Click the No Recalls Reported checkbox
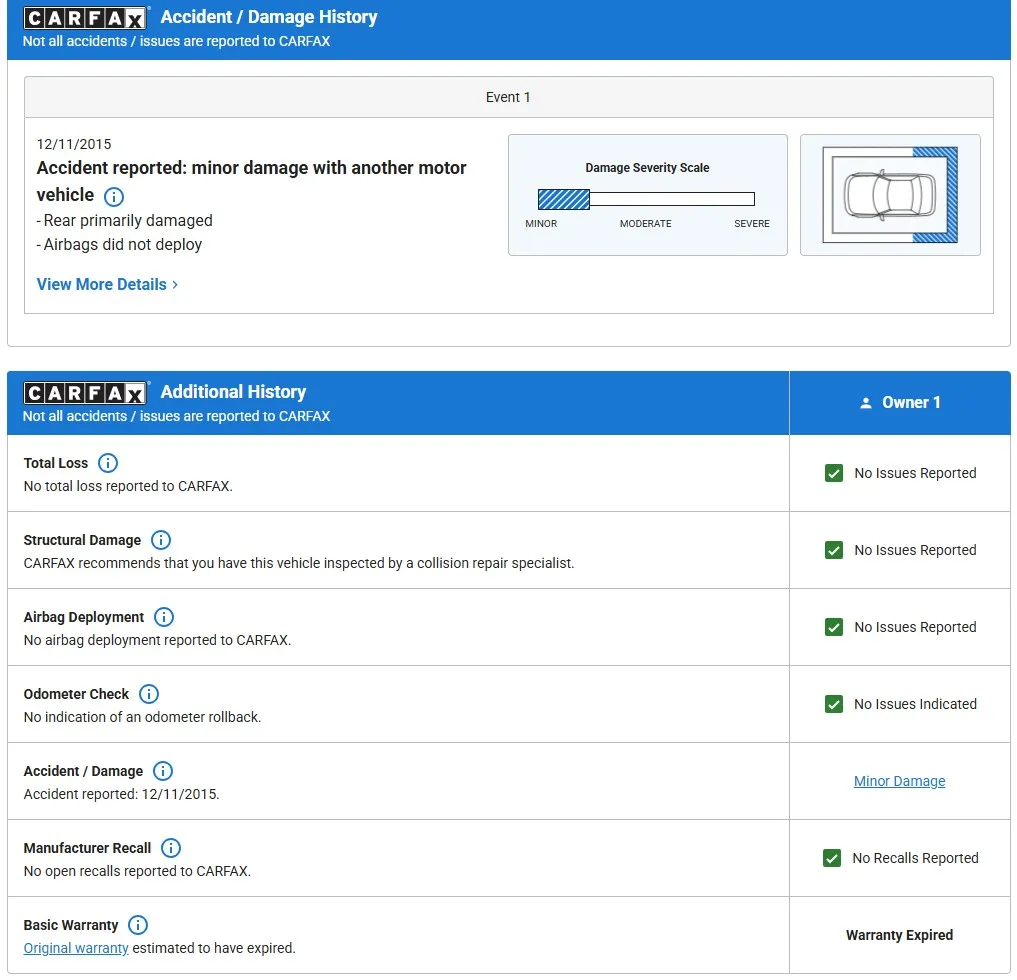The width and height of the screenshot is (1017, 980). click(x=831, y=858)
